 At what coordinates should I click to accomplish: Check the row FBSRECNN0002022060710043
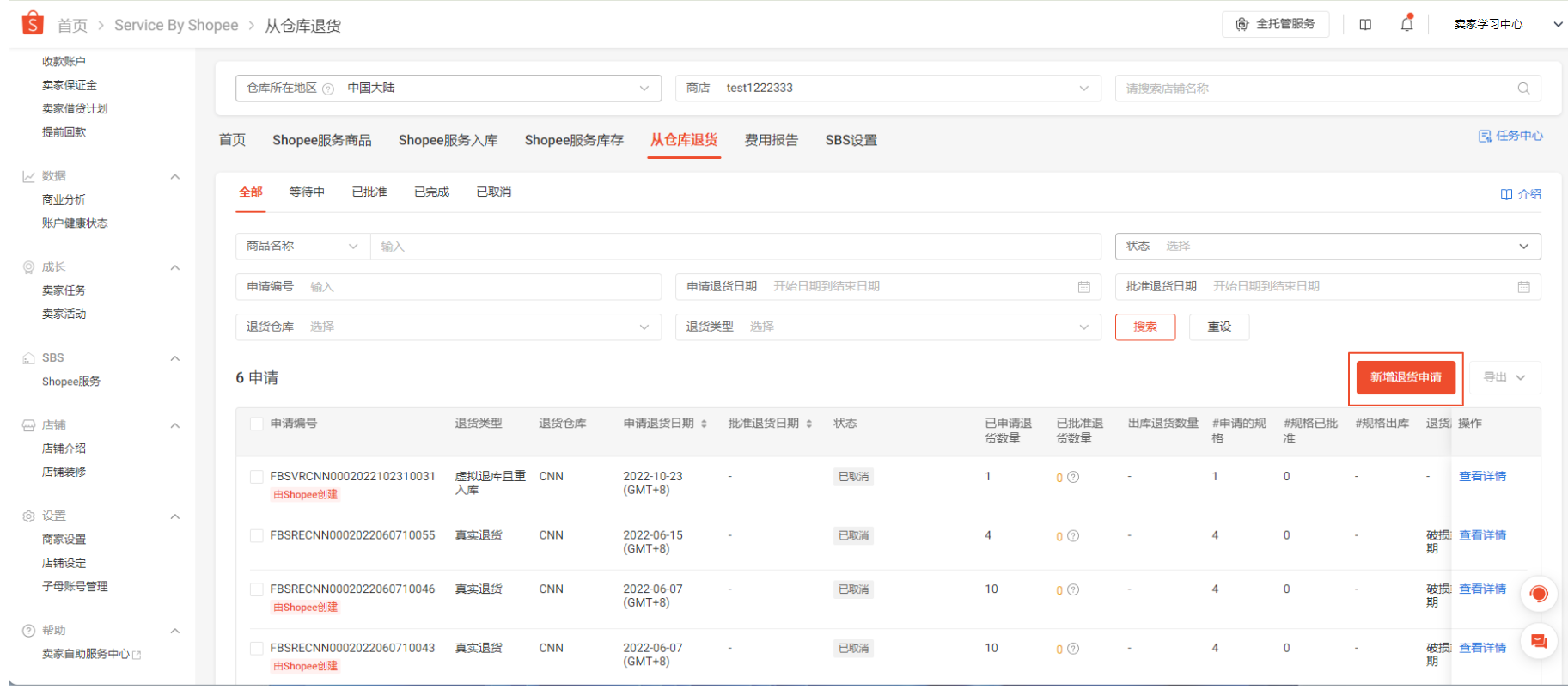256,649
